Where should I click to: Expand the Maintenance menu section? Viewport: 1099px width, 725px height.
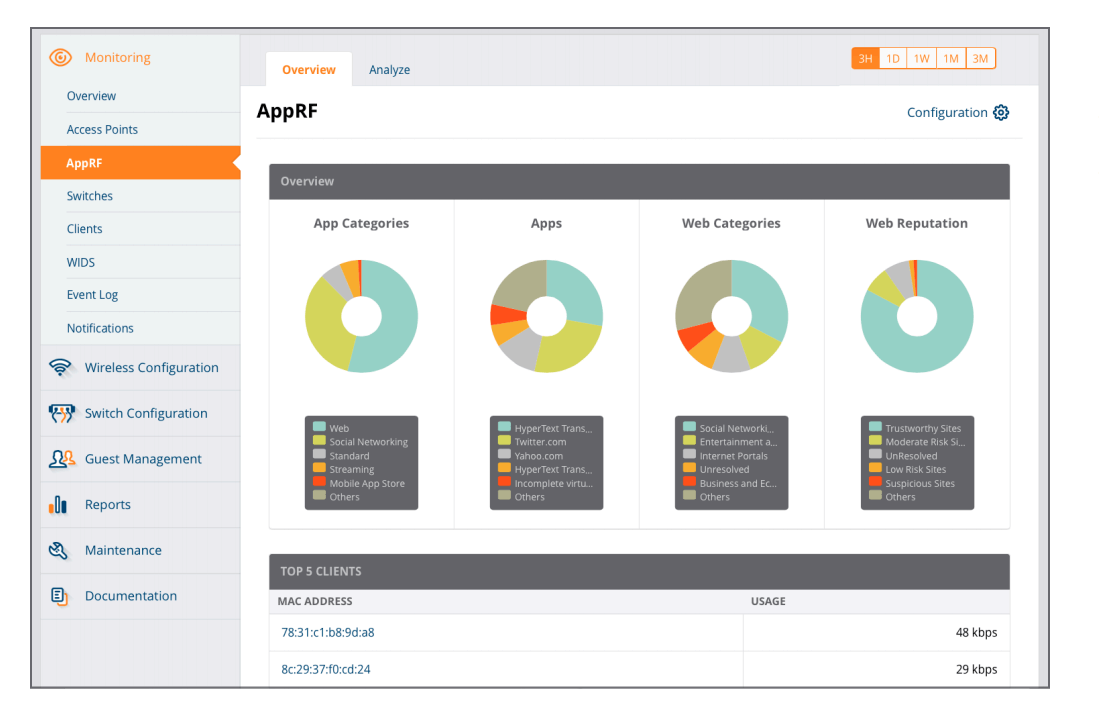pyautogui.click(x=123, y=550)
